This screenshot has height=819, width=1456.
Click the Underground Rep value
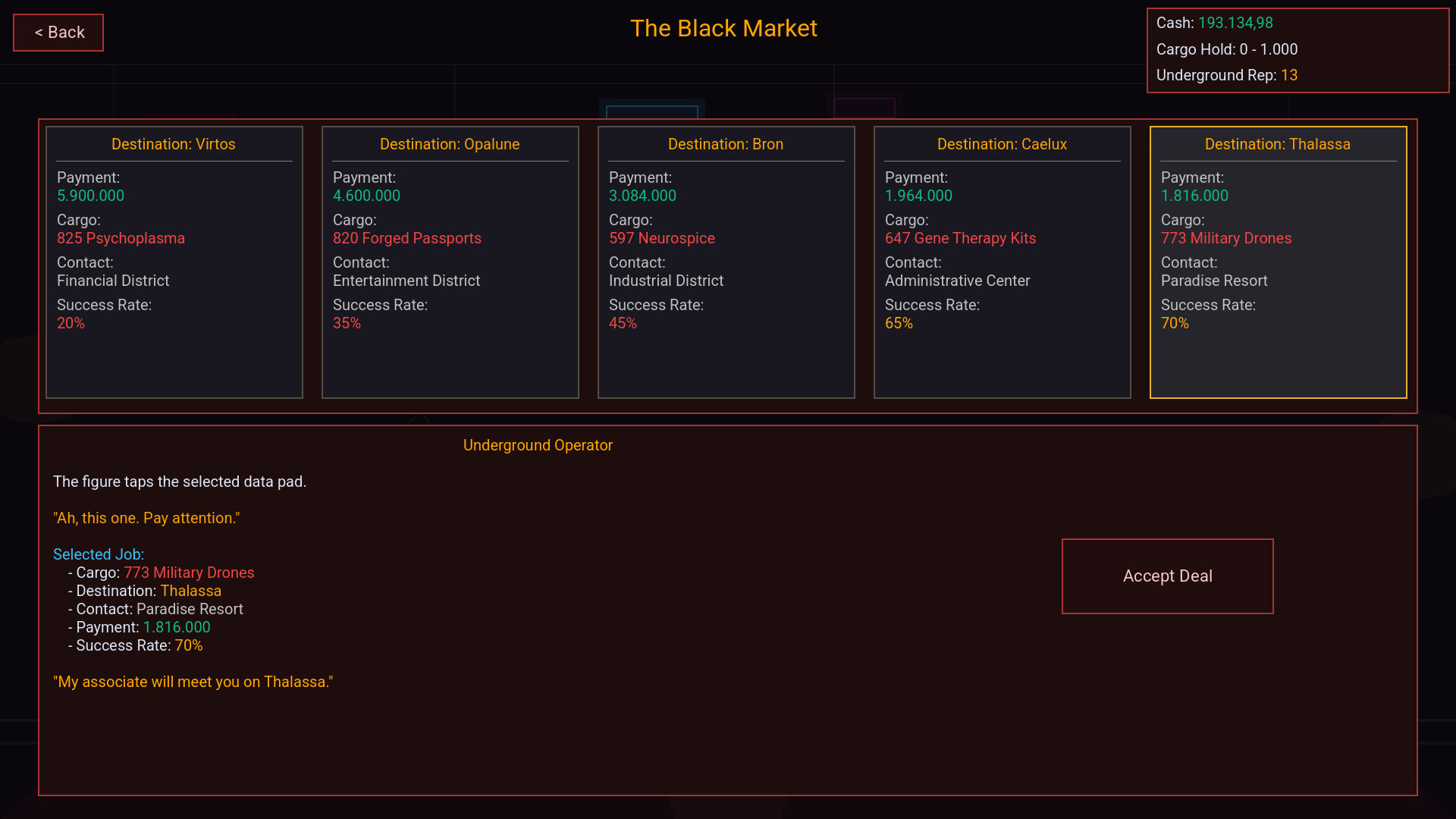[1289, 75]
